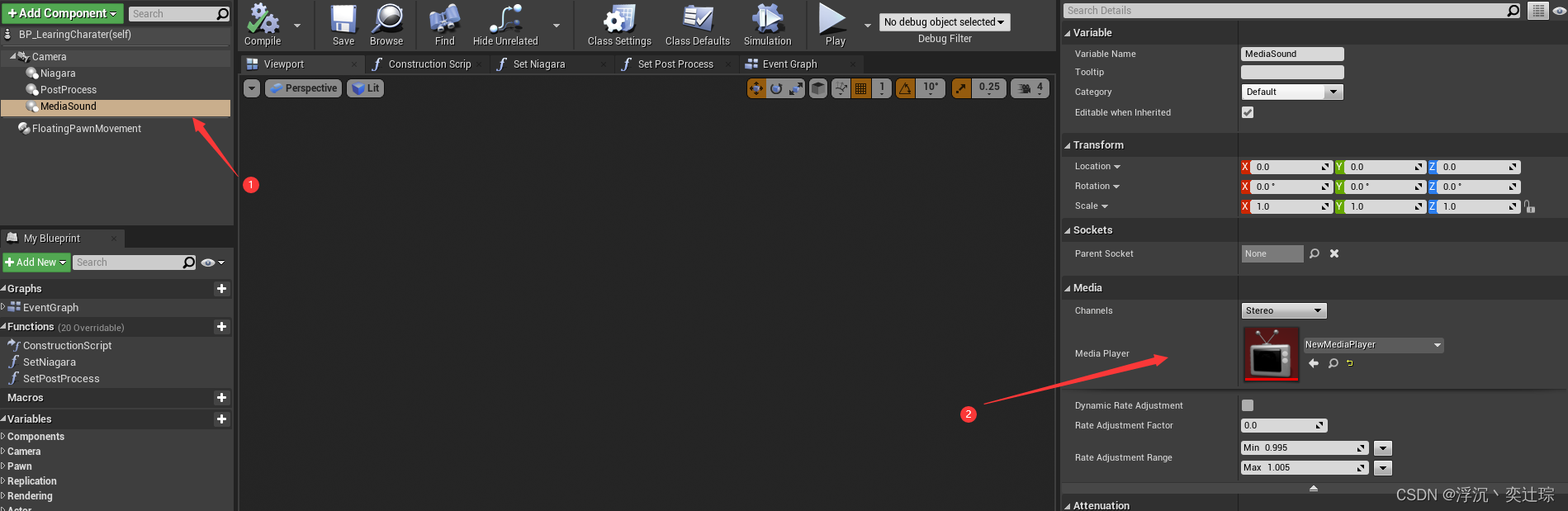Screen dimensions: 1568x511
Task: Open scale snap value 0.25 dropdown
Action: coord(989,88)
